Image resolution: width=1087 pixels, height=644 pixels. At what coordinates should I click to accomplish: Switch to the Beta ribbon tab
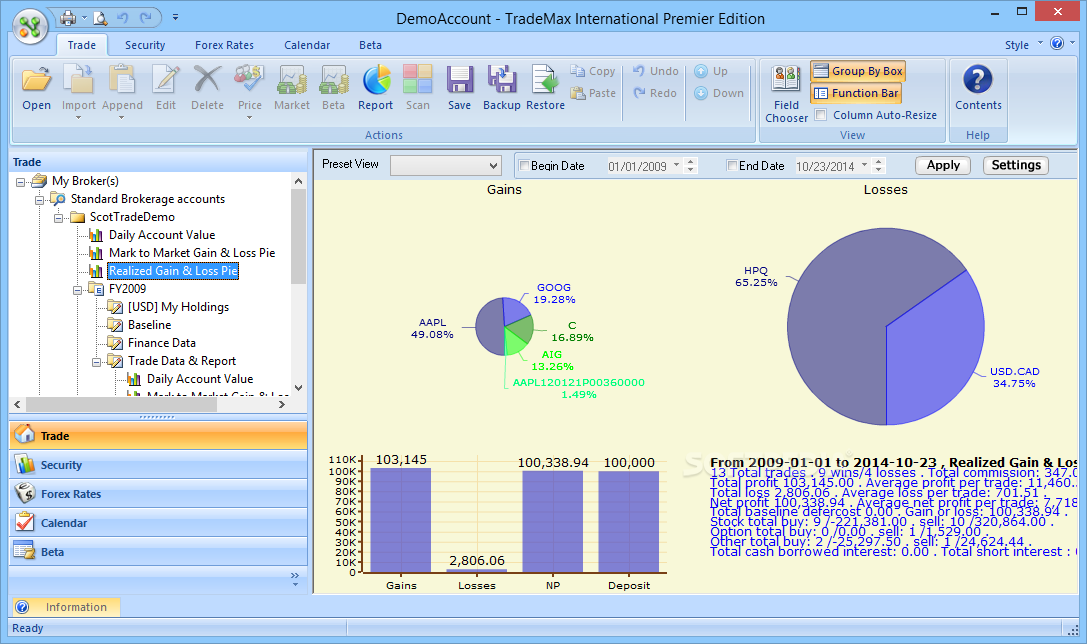pos(370,45)
